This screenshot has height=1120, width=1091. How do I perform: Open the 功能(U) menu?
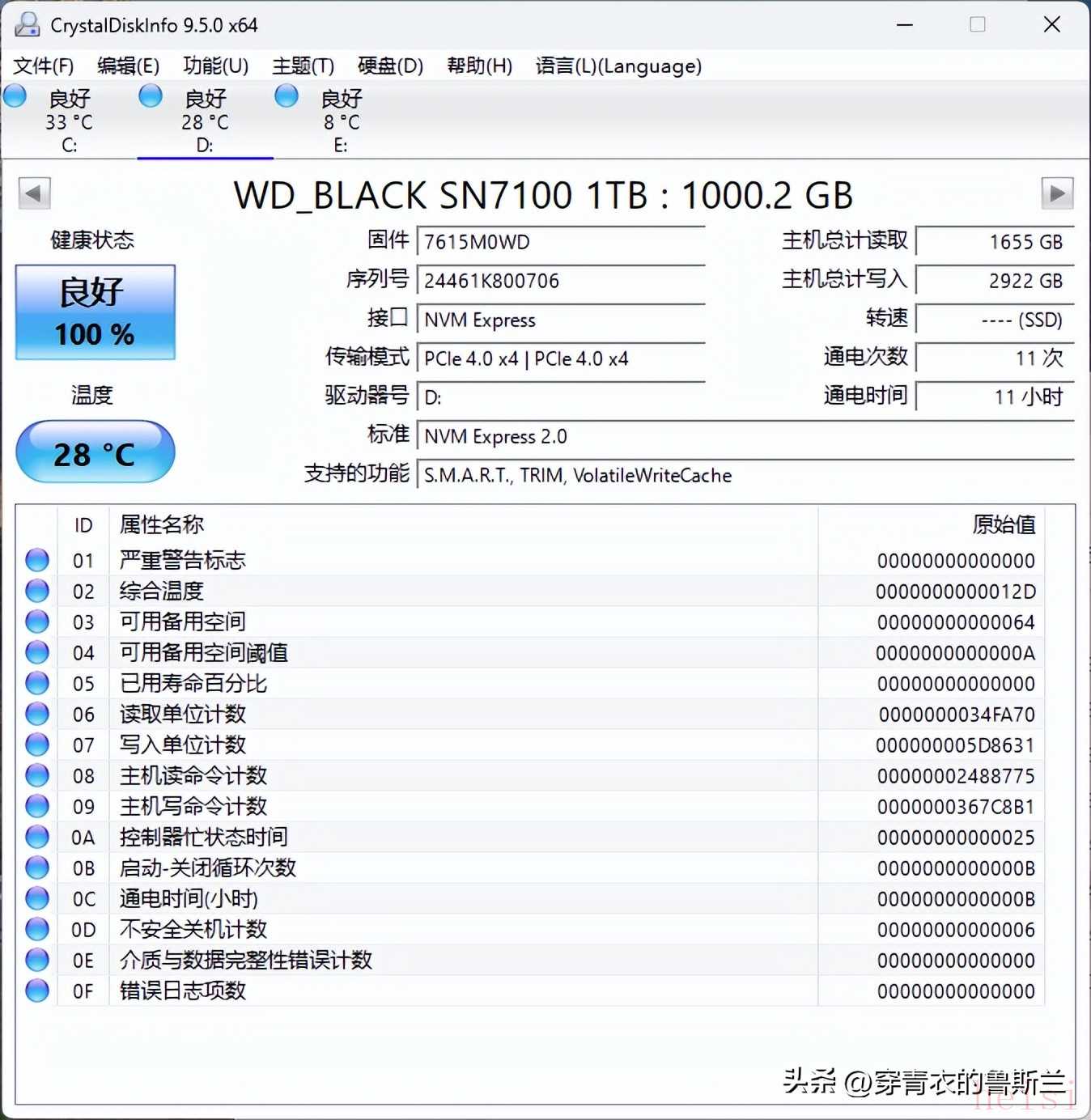click(215, 66)
